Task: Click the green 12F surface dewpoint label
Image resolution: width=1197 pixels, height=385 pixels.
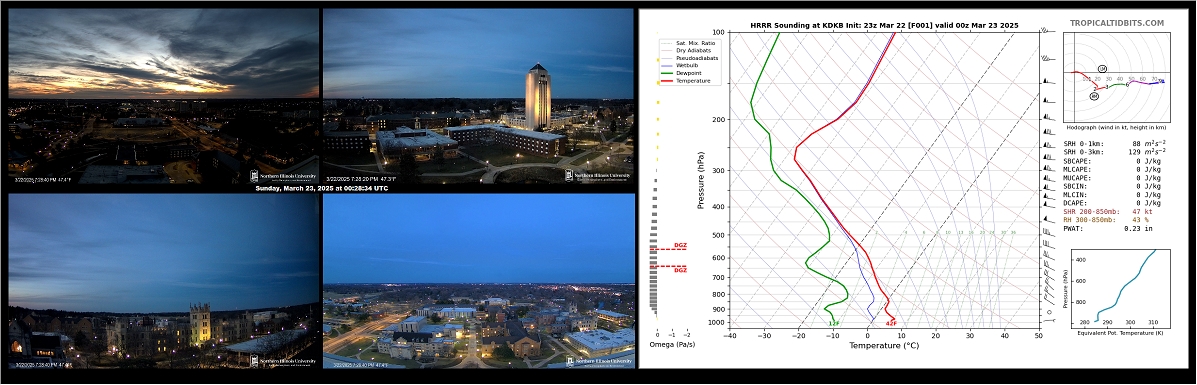Action: [834, 324]
